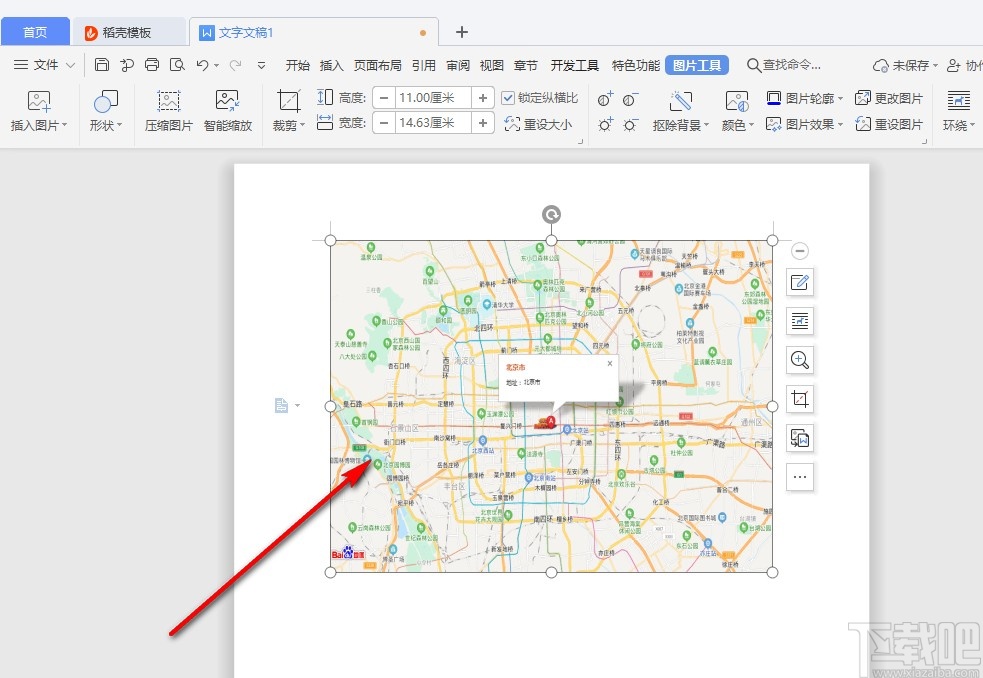Click the crop icon in the floating right sidebar

(x=800, y=399)
